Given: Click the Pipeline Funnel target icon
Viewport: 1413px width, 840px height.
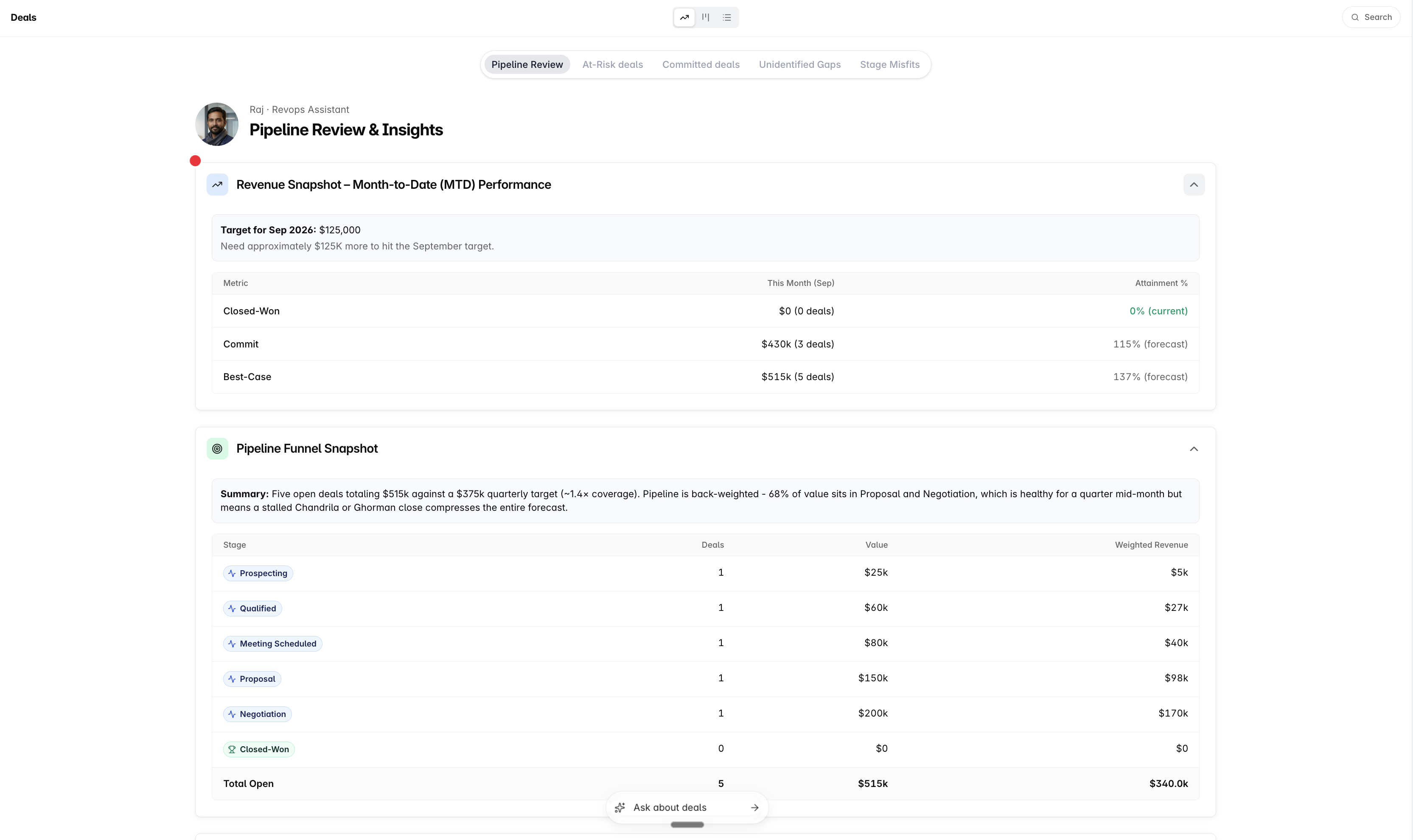Looking at the screenshot, I should click(217, 449).
